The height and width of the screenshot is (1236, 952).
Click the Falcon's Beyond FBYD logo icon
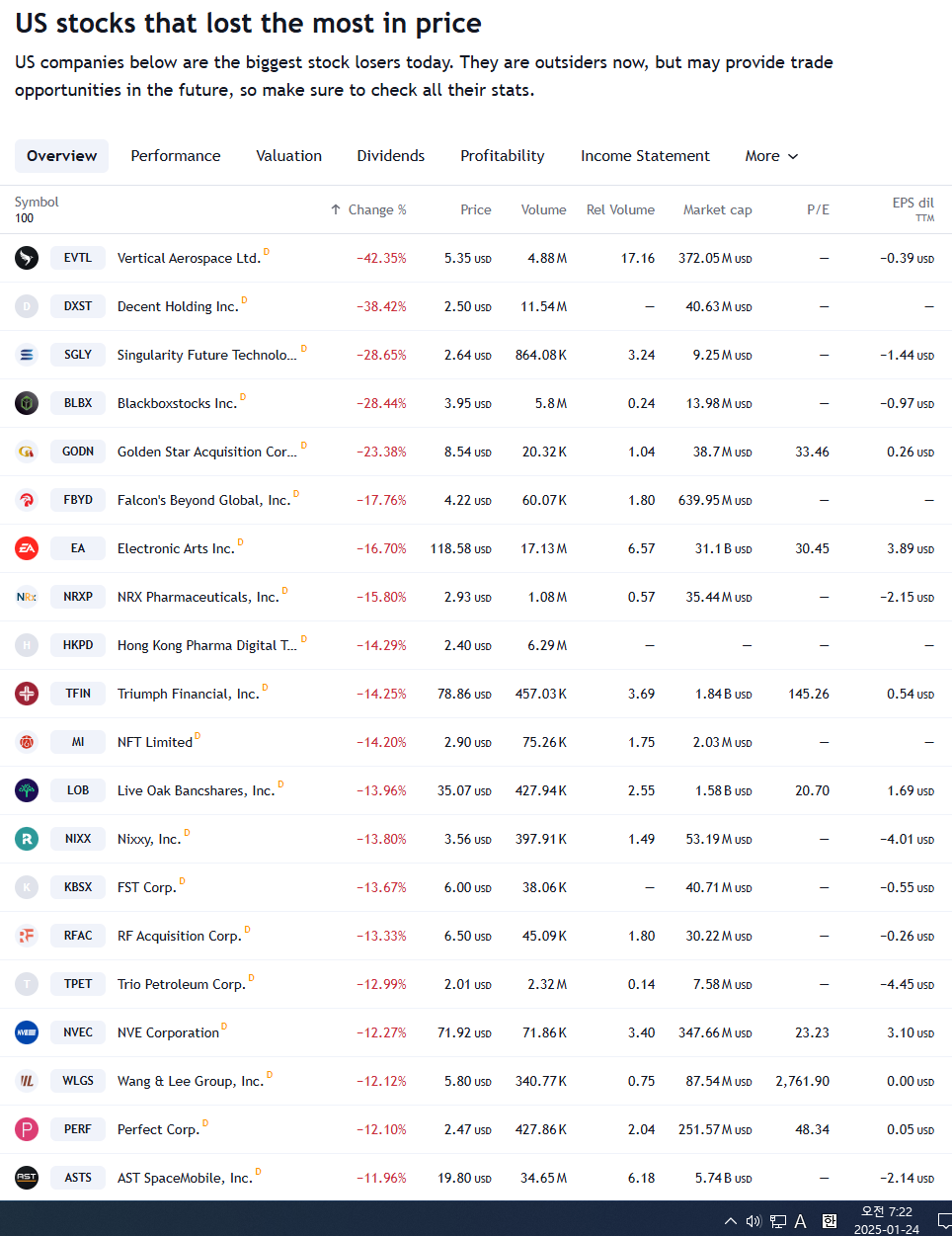point(27,500)
